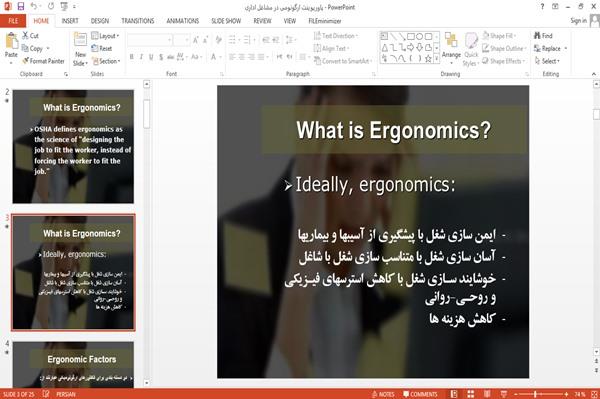
Task: Start presentation from beginning icon in title bar
Action: tap(64, 6)
